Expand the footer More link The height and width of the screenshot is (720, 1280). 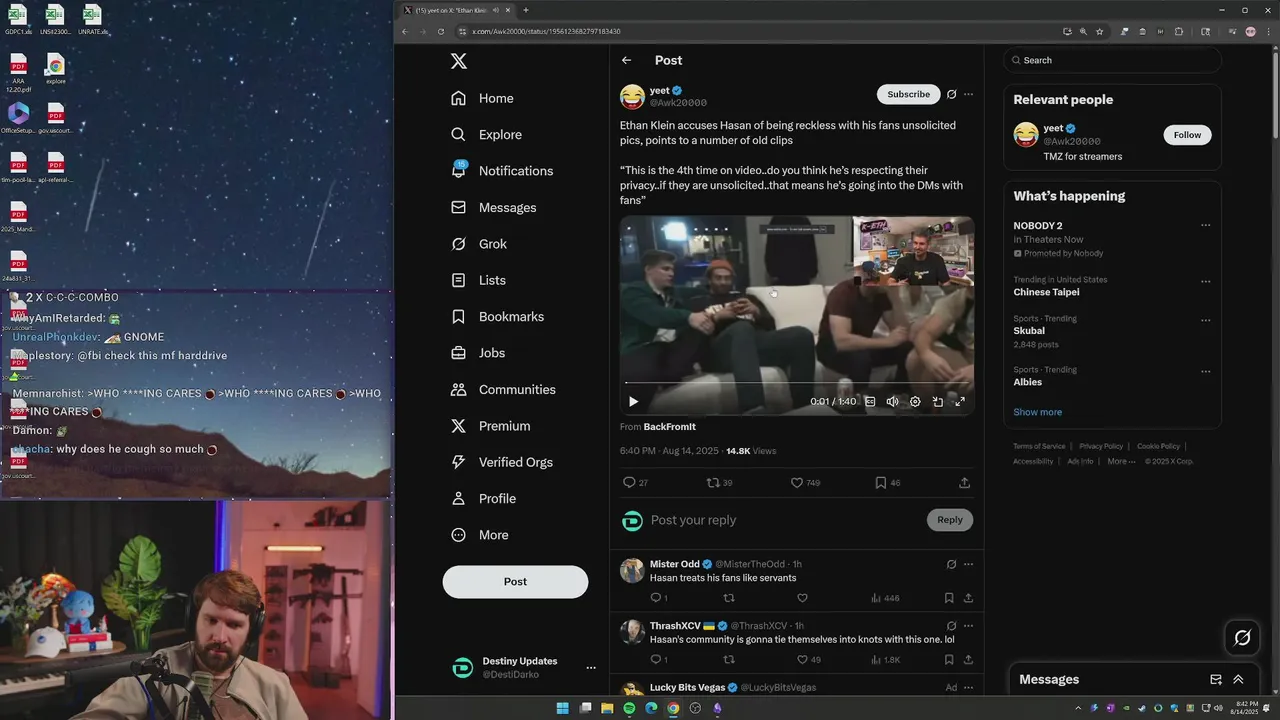1120,461
